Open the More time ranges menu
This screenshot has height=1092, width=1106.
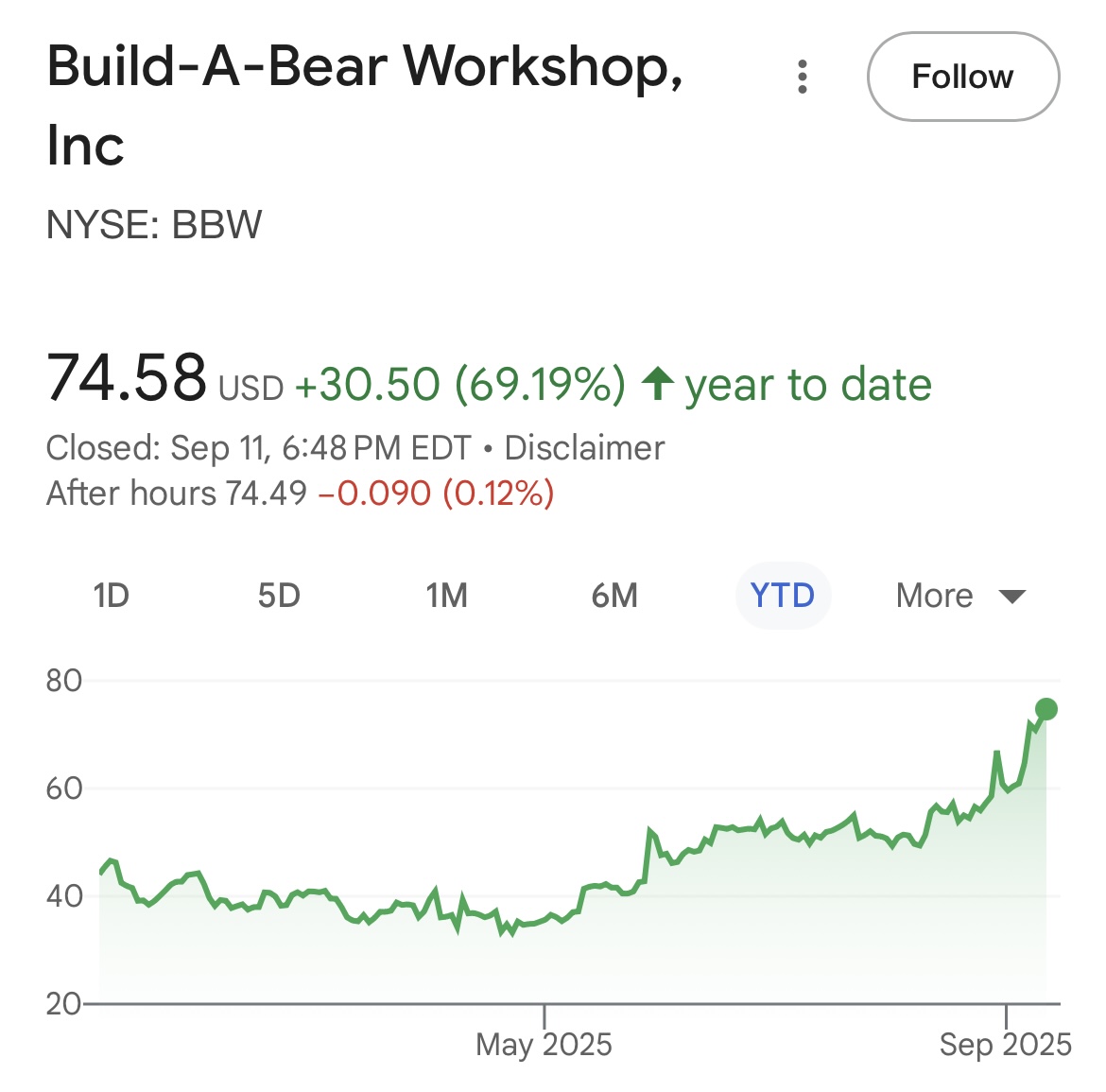pos(960,596)
